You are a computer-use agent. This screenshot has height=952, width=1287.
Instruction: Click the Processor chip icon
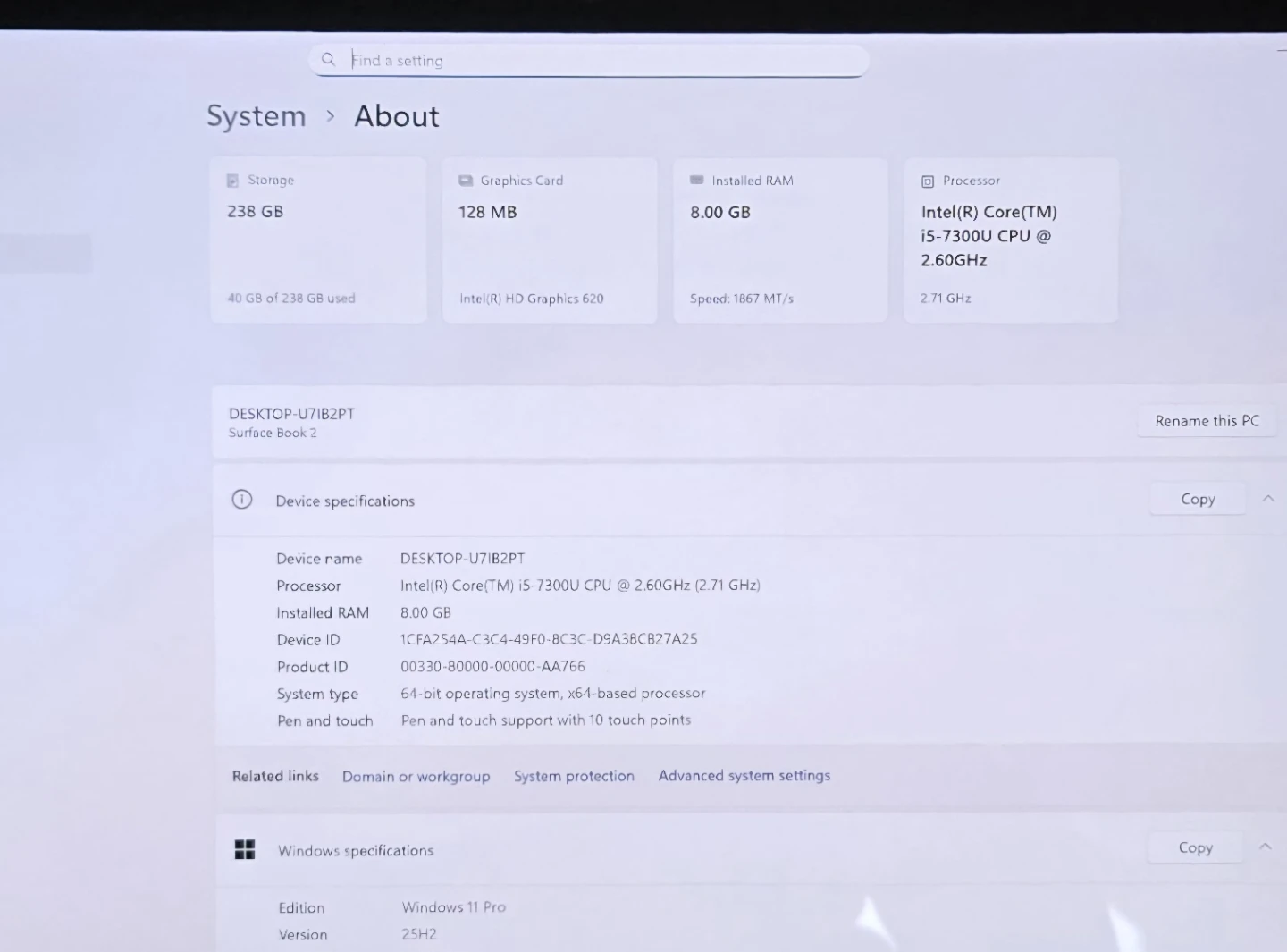(928, 181)
